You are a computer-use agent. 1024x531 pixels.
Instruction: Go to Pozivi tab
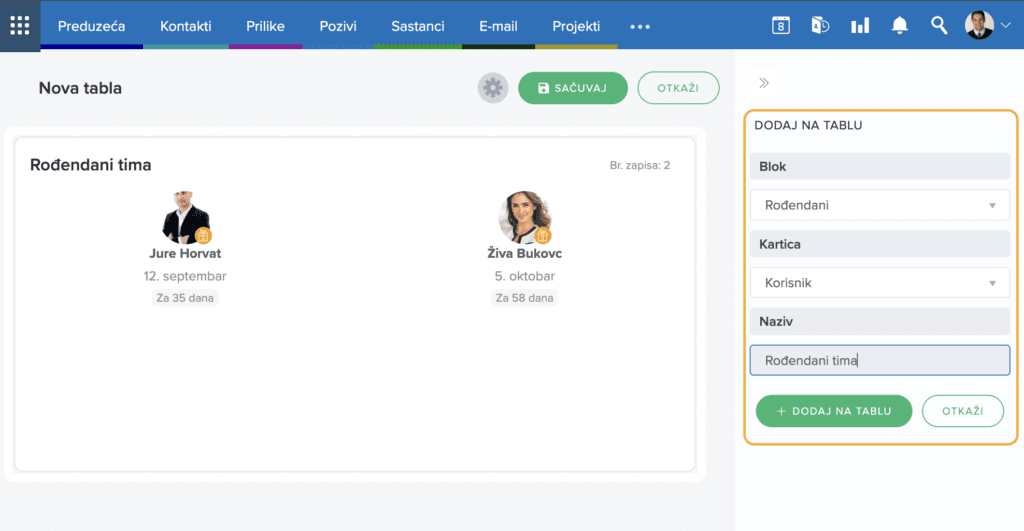[x=338, y=26]
